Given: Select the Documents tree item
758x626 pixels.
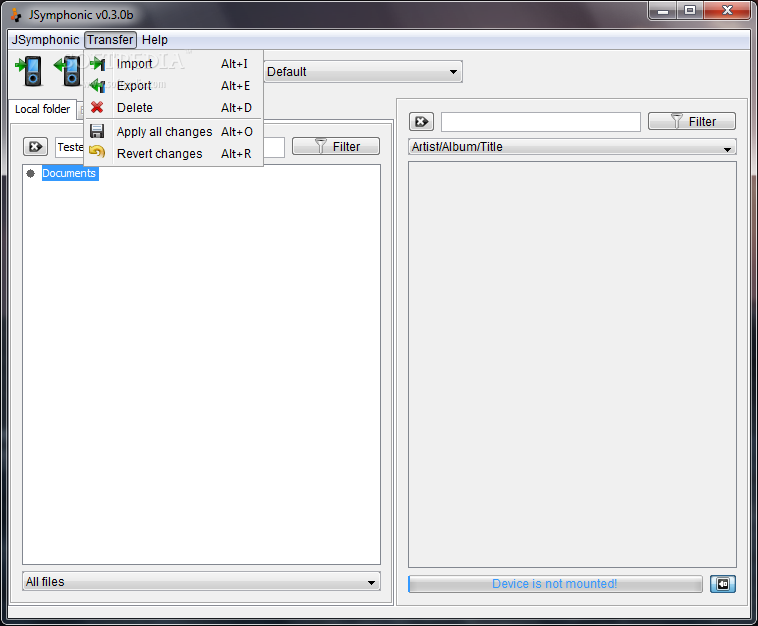Looking at the screenshot, I should (x=70, y=173).
